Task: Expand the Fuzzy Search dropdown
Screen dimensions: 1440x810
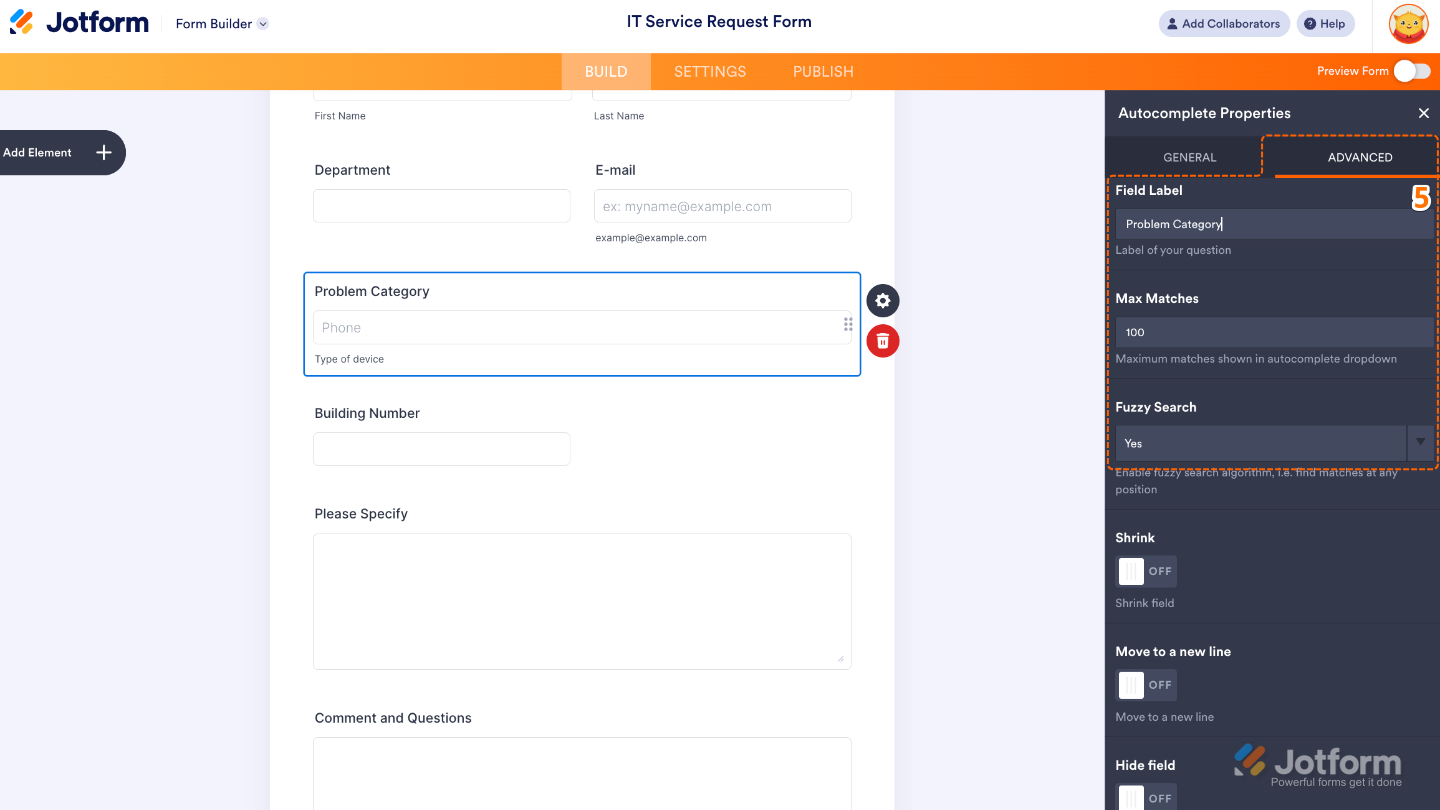Action: point(1420,443)
